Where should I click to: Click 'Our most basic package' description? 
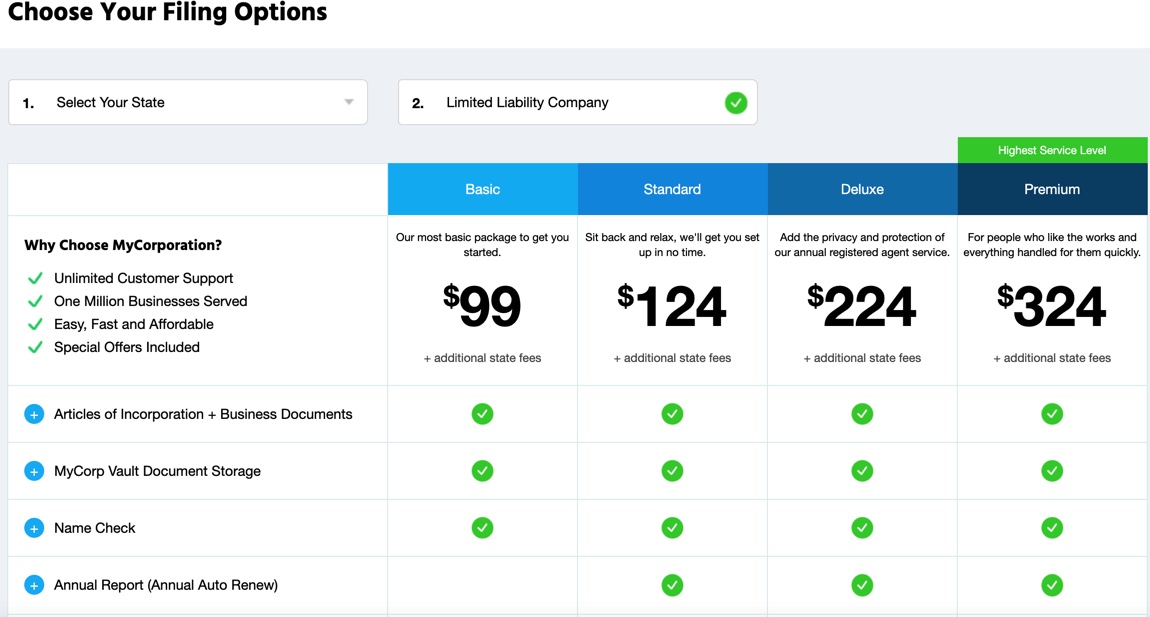coord(483,244)
